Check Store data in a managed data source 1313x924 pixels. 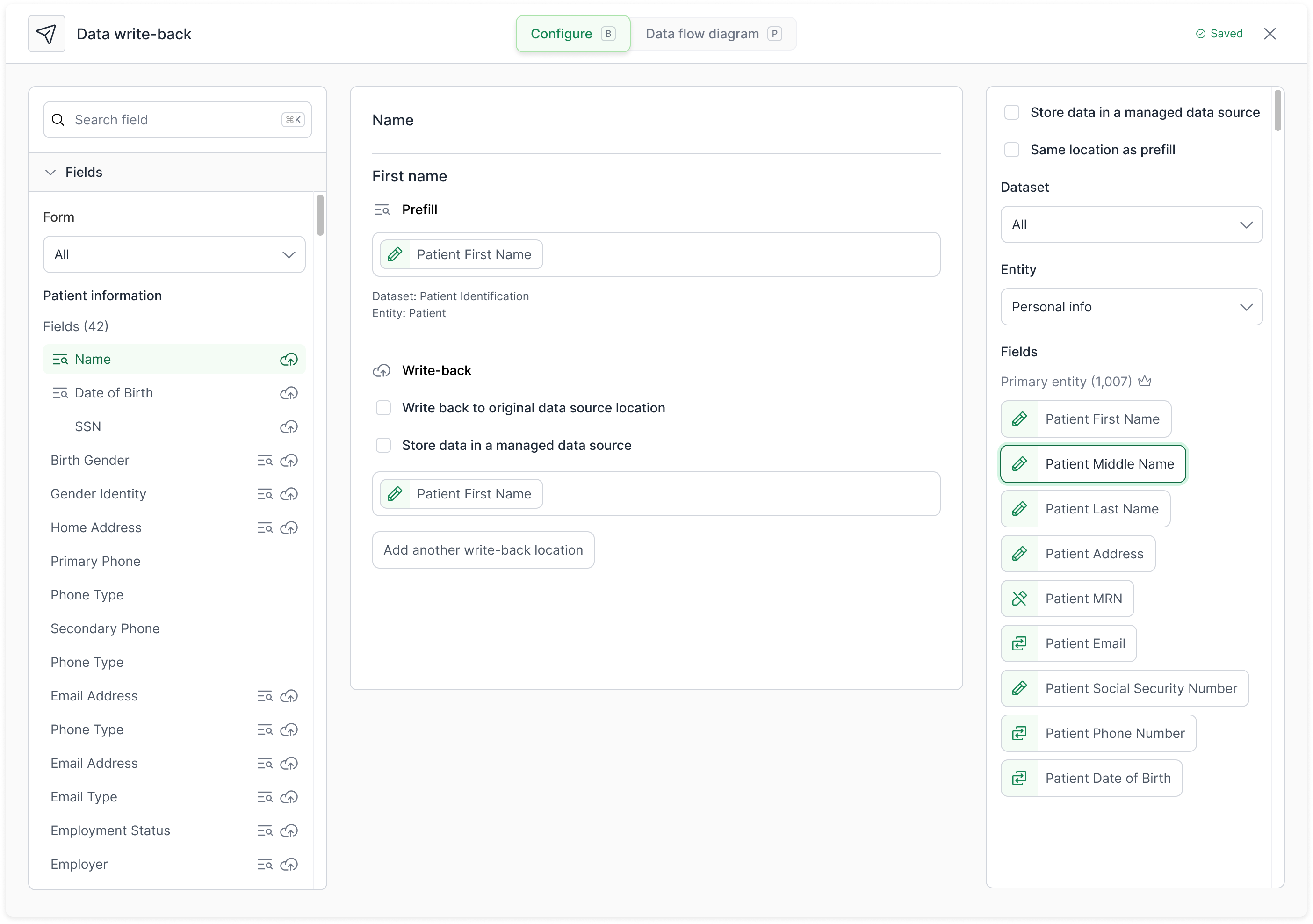383,445
